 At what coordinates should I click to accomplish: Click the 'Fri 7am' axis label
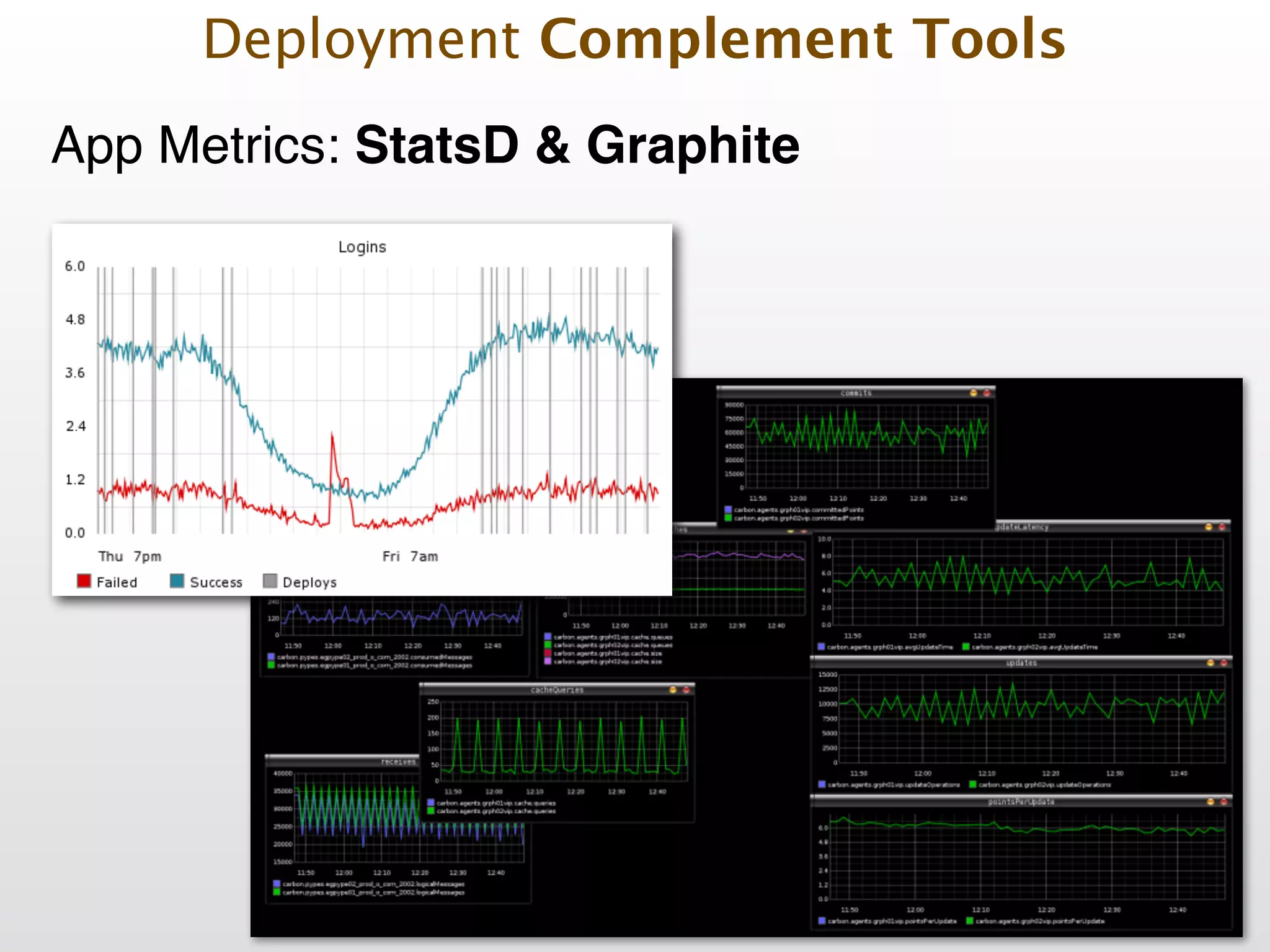tap(410, 557)
